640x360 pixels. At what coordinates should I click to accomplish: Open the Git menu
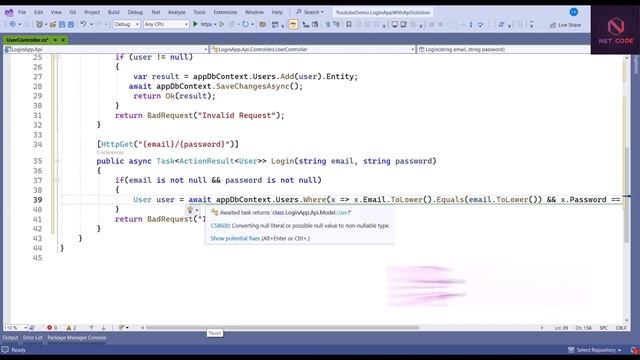tap(73, 12)
